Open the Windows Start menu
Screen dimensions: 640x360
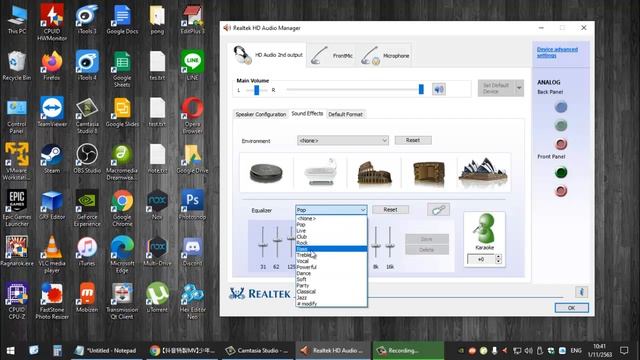click(11, 351)
